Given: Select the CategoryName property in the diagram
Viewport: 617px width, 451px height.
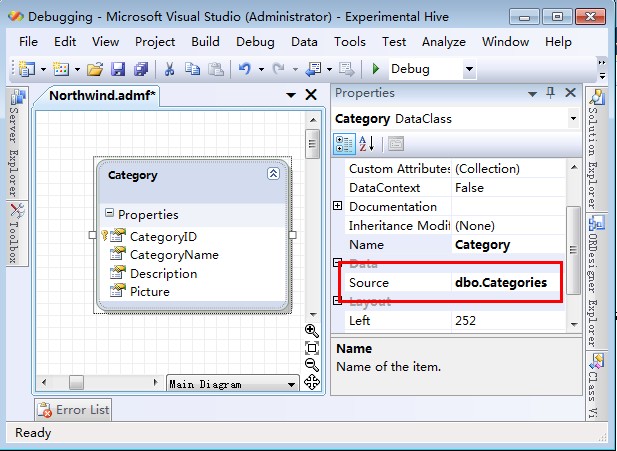Looking at the screenshot, I should pyautogui.click(x=174, y=255).
